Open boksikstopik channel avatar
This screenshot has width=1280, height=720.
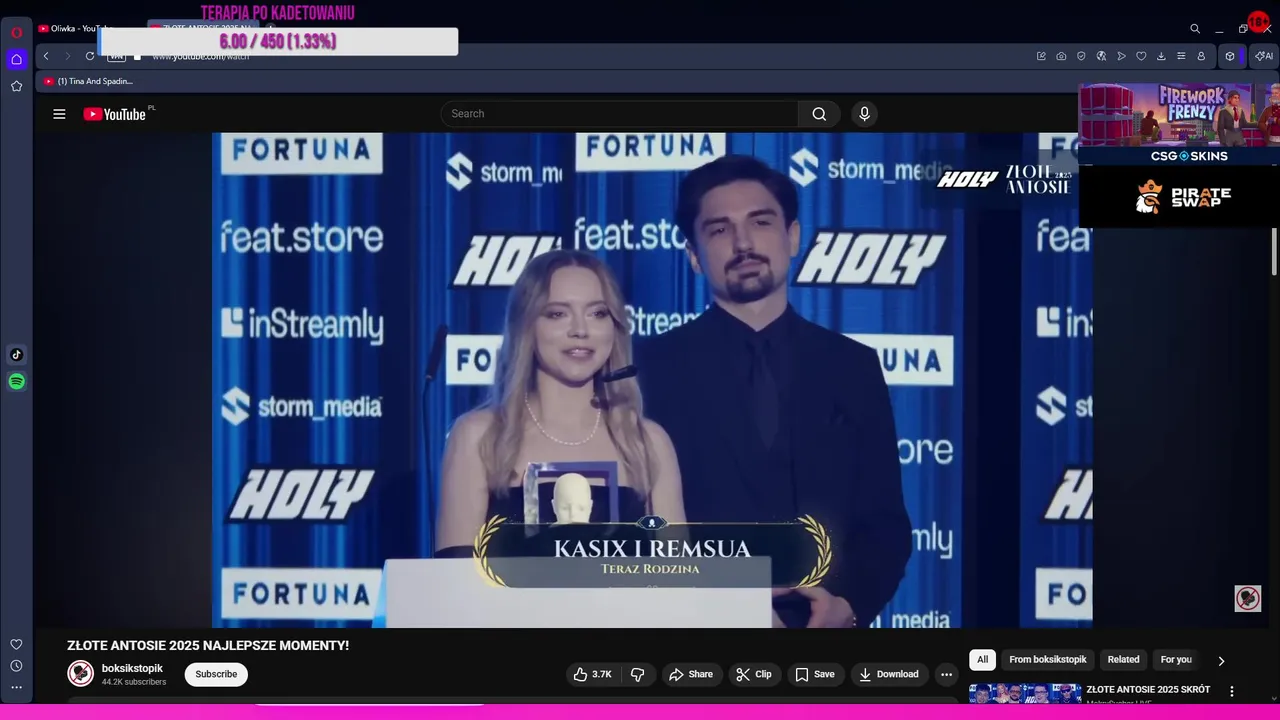81,674
